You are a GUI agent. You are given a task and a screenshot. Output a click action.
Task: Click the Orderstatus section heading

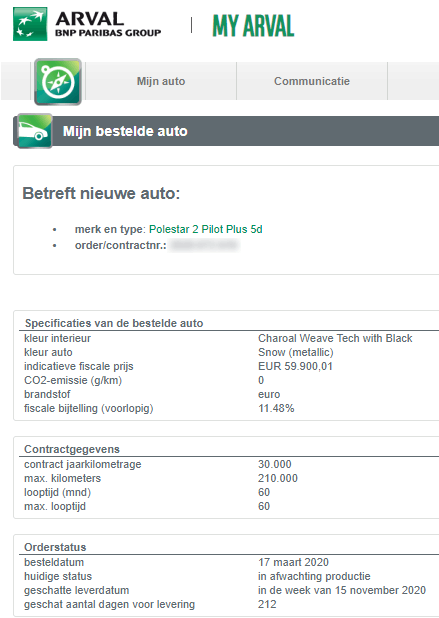pos(55,547)
